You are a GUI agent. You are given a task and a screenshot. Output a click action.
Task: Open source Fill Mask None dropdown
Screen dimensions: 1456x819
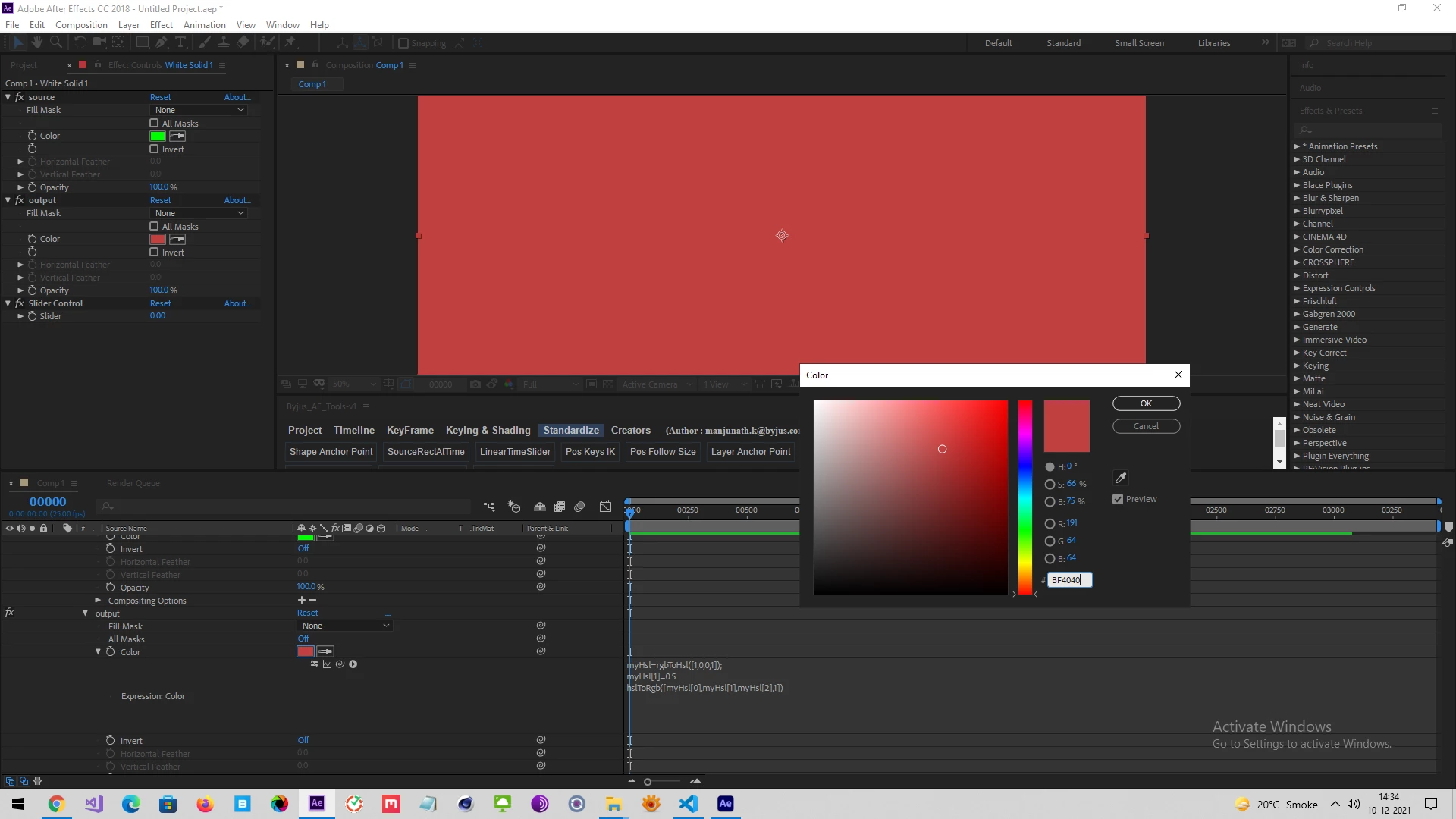click(199, 110)
